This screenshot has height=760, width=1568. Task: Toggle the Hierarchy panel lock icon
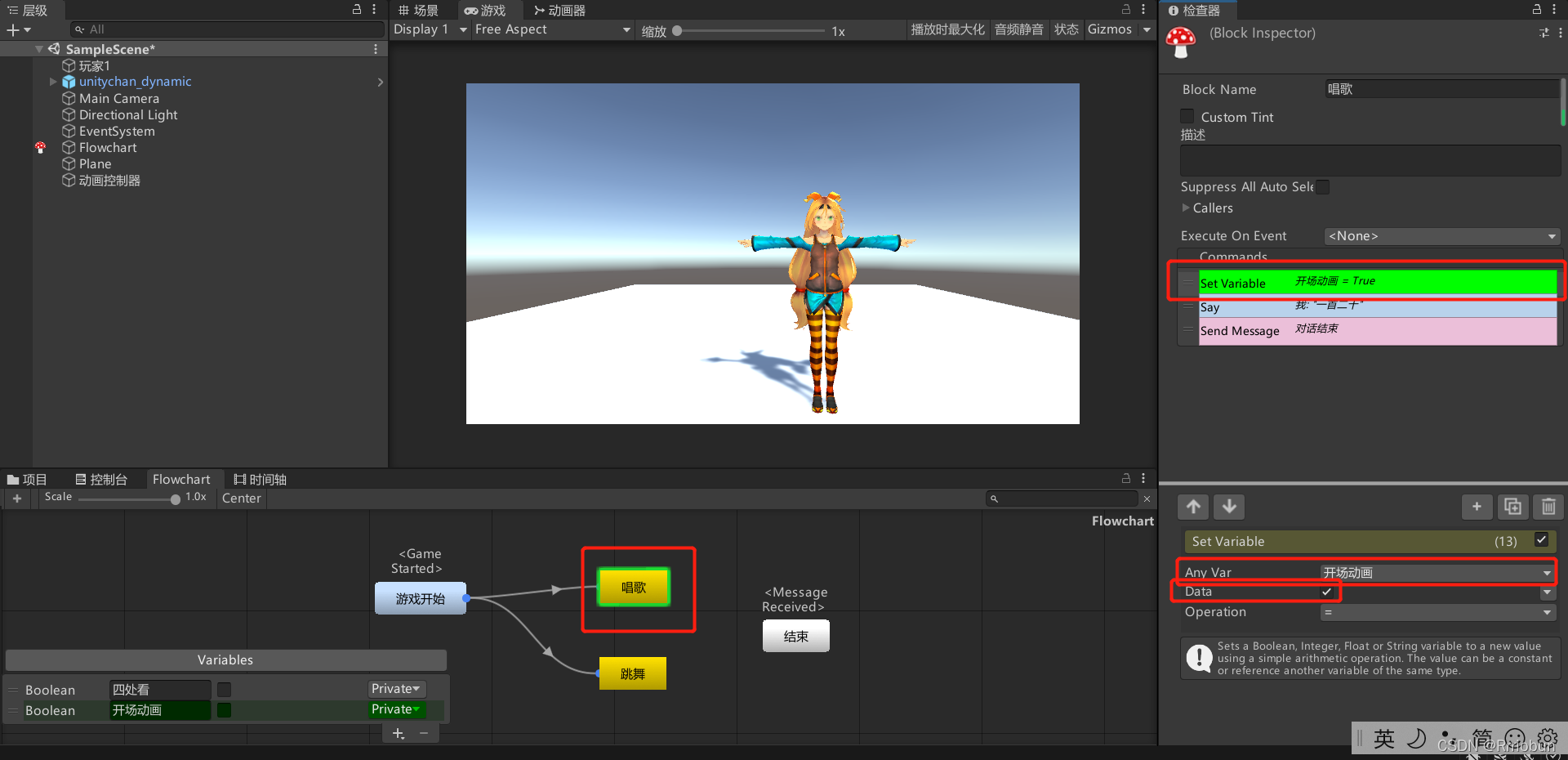(x=357, y=9)
